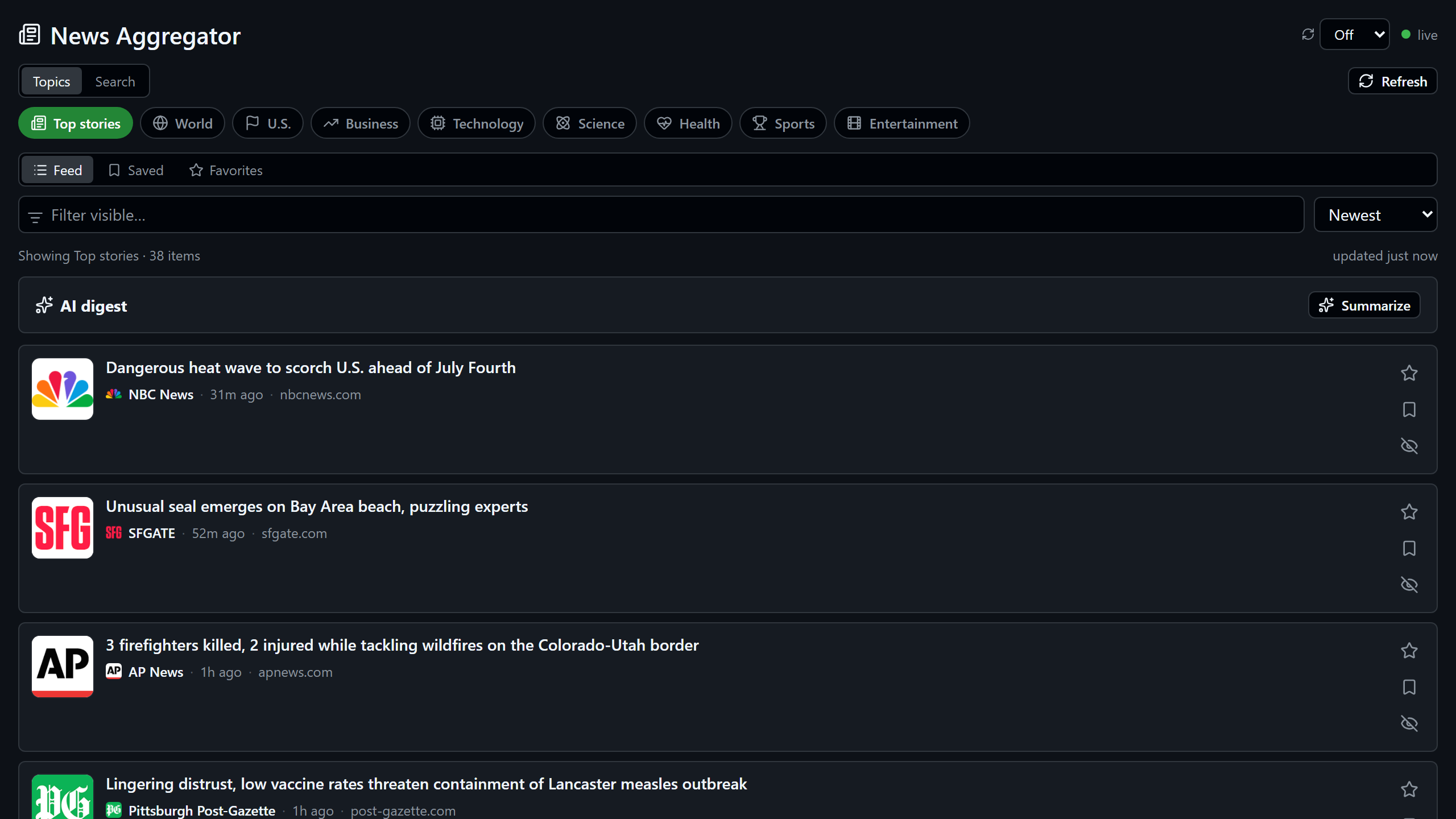Click the Pittsburgh Post-Gazette logo thumbnail
1456x819 pixels.
[x=63, y=797]
